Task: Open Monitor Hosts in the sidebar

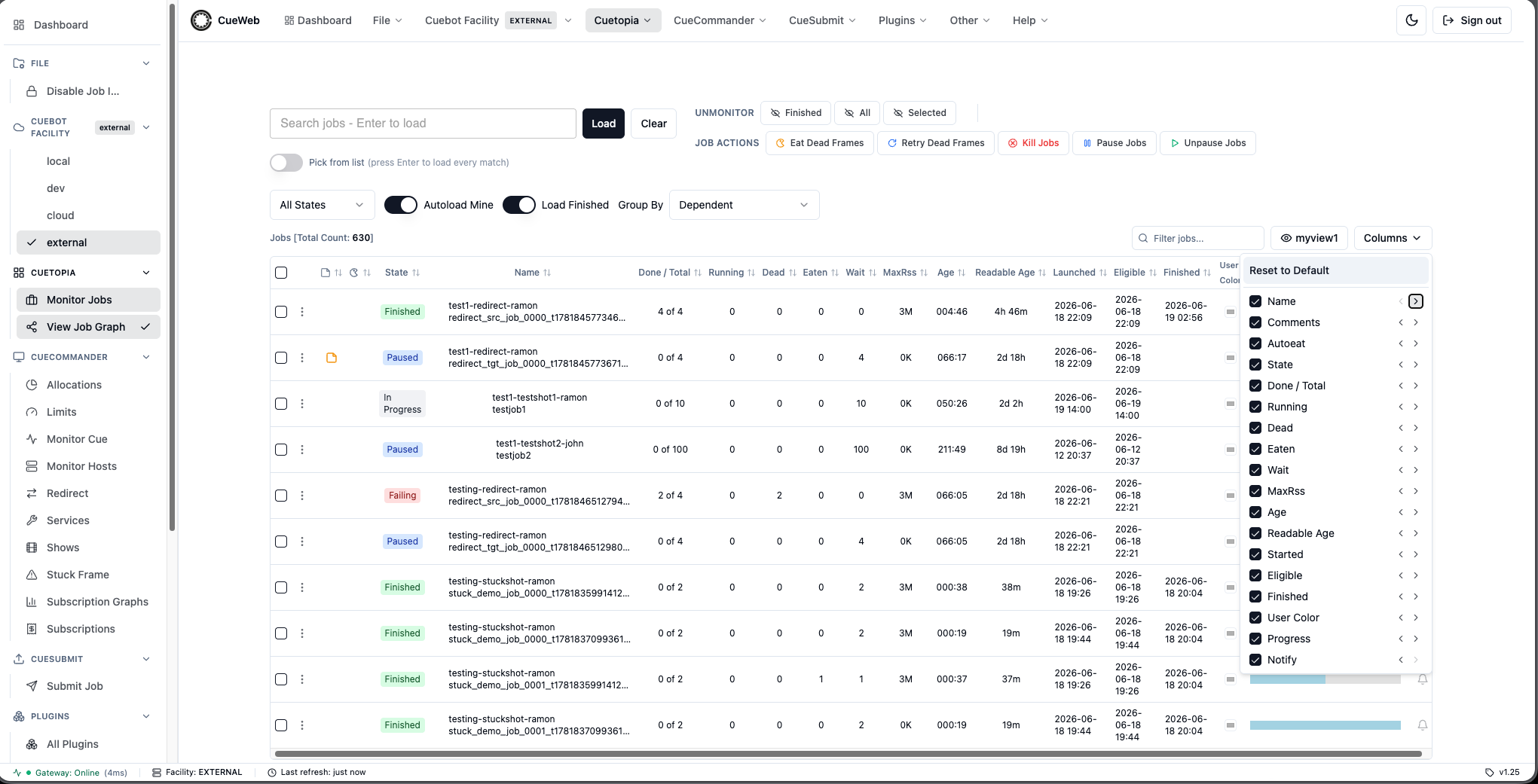Action: point(81,466)
